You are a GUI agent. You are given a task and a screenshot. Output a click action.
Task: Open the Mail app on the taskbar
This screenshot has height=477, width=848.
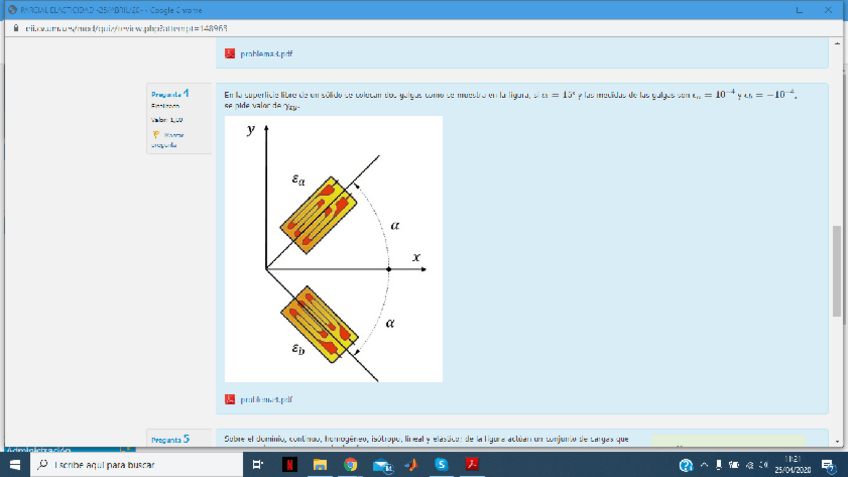382,465
